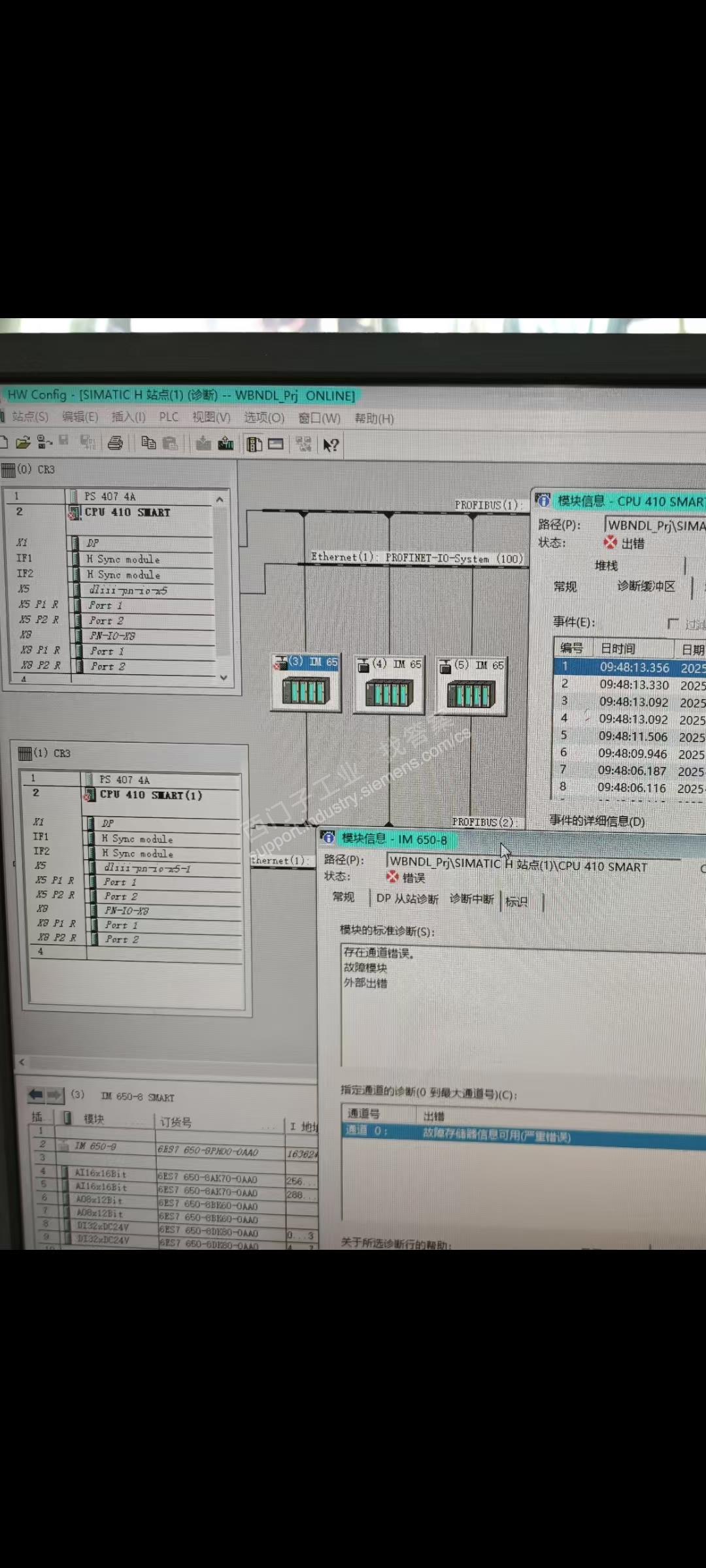
Task: Switch to DP 从站诊断 tab in IM 650-8 dialog
Action: pos(407,898)
